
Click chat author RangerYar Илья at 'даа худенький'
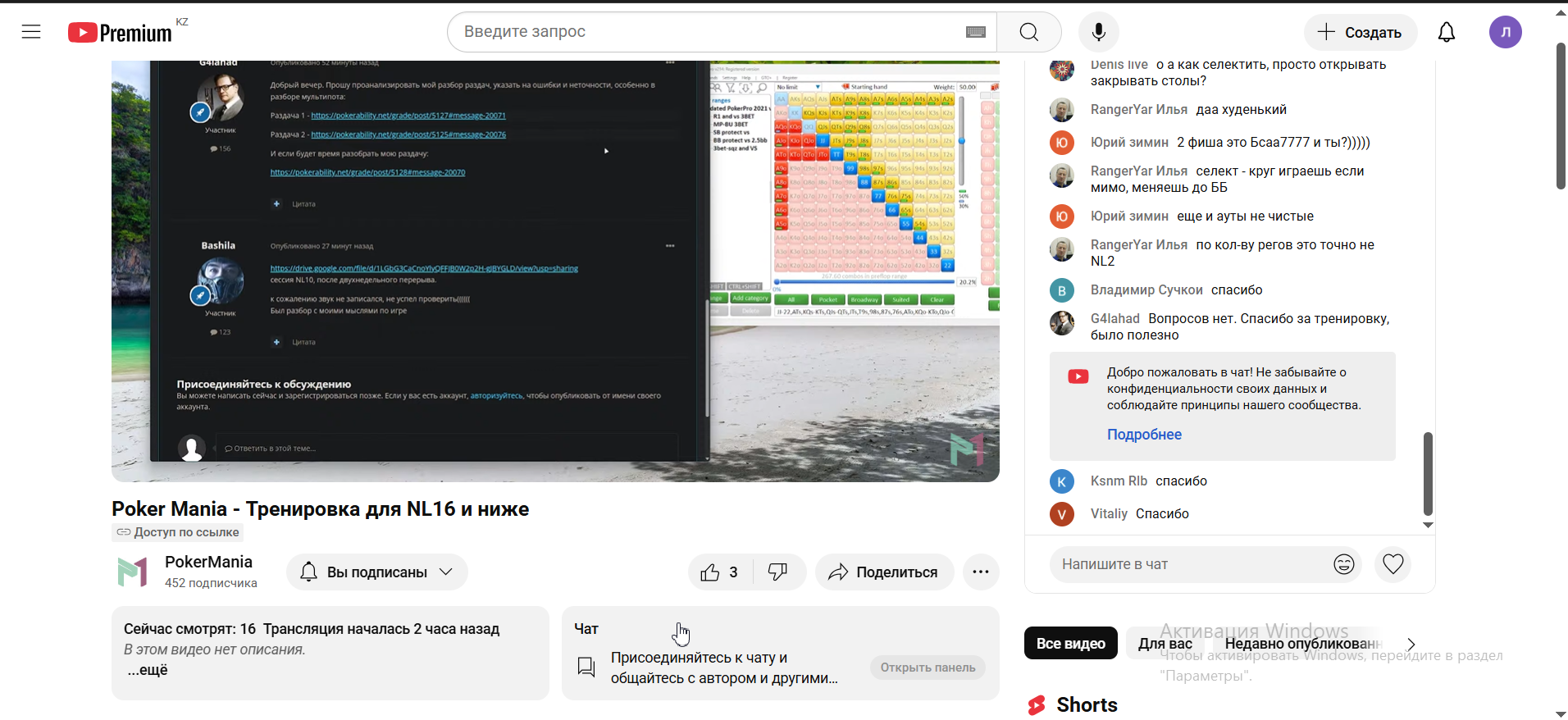pos(1138,110)
